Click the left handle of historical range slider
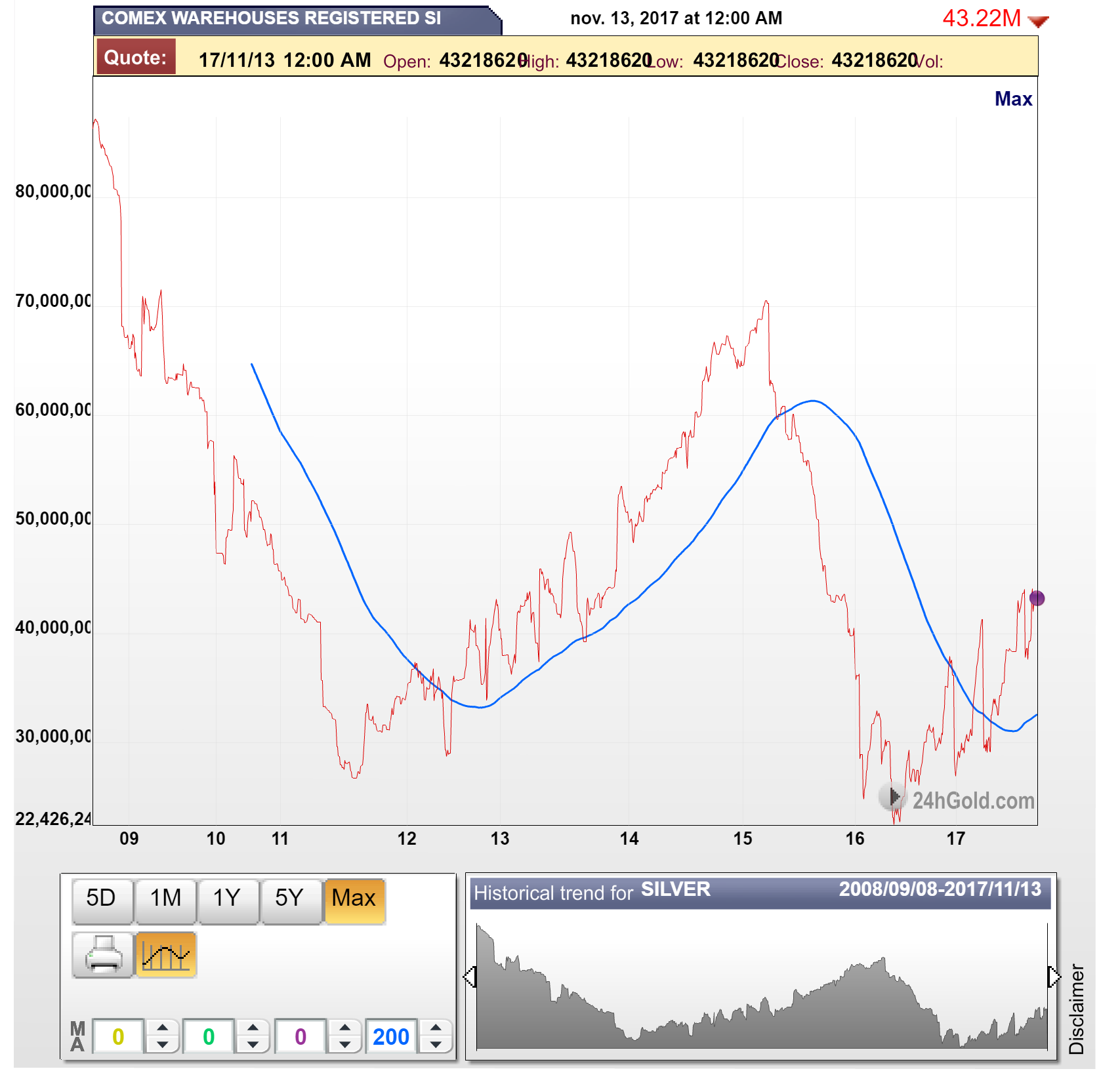 470,977
